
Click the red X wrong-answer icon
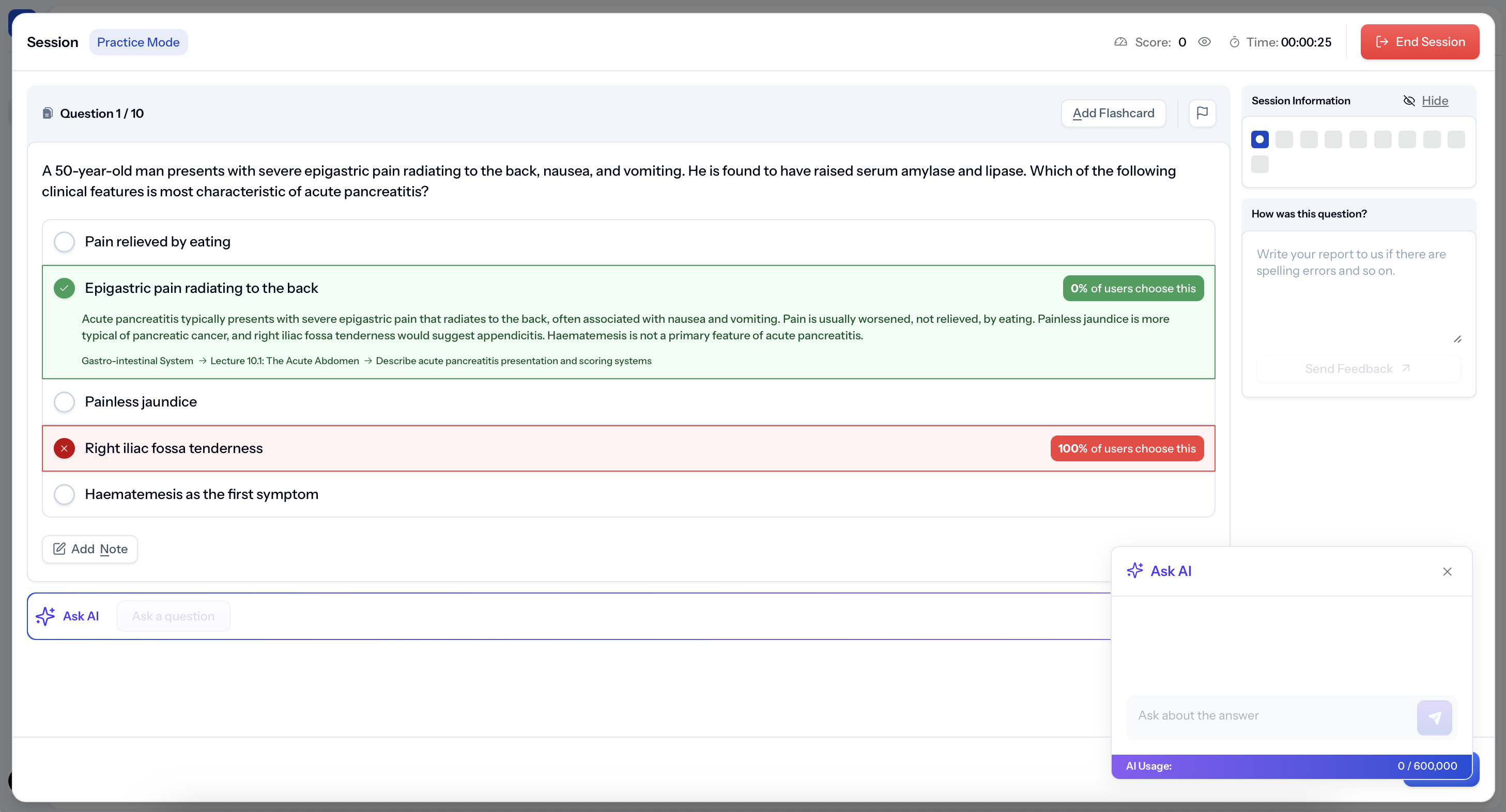tap(64, 448)
